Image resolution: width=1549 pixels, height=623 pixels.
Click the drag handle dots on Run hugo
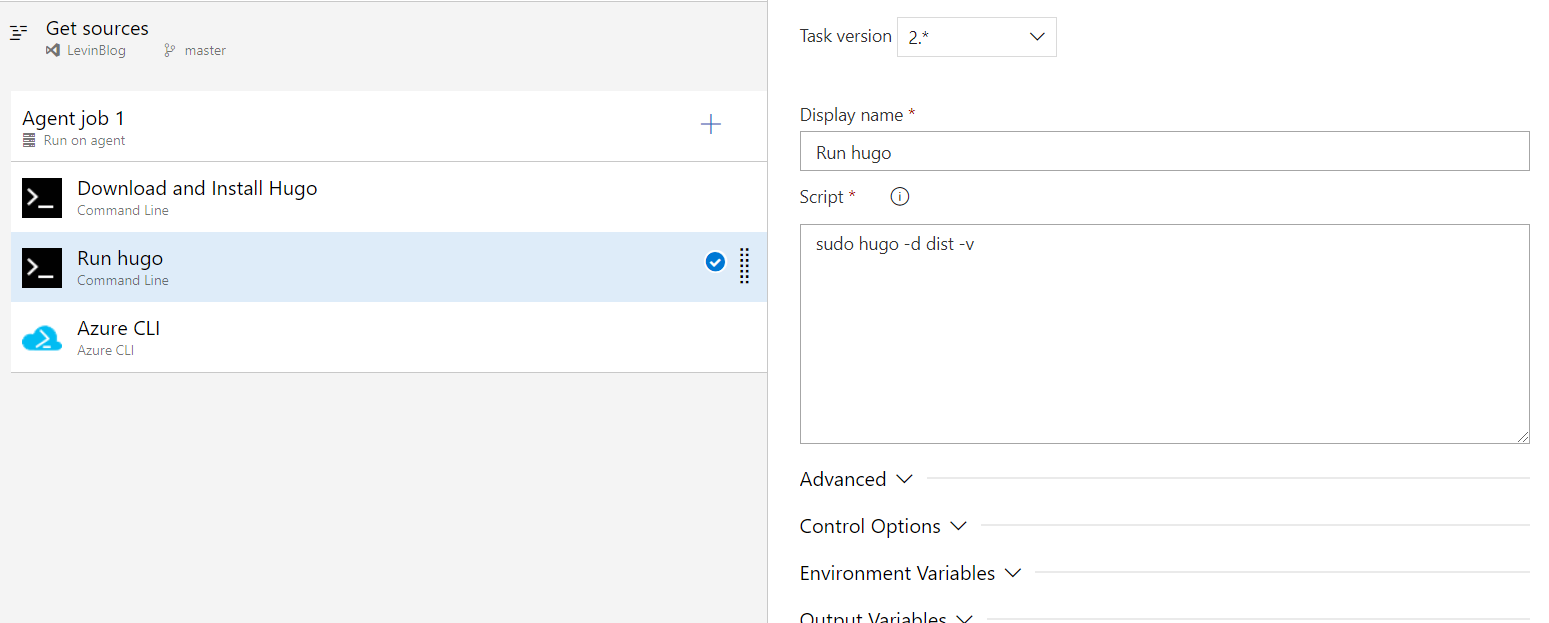tap(744, 265)
